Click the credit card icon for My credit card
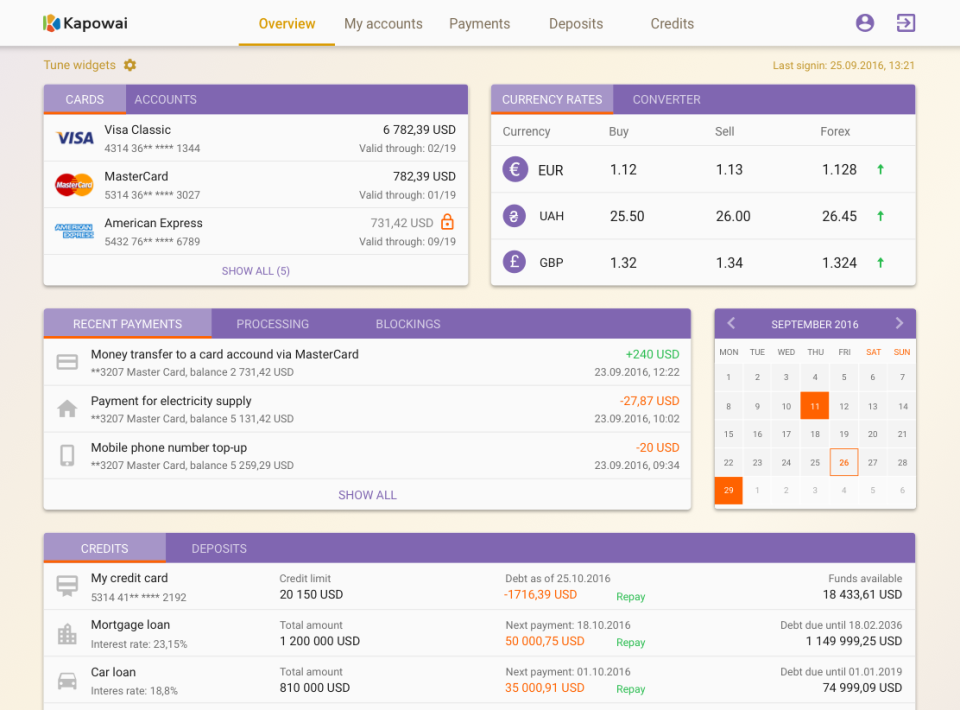This screenshot has height=710, width=960. point(67,586)
